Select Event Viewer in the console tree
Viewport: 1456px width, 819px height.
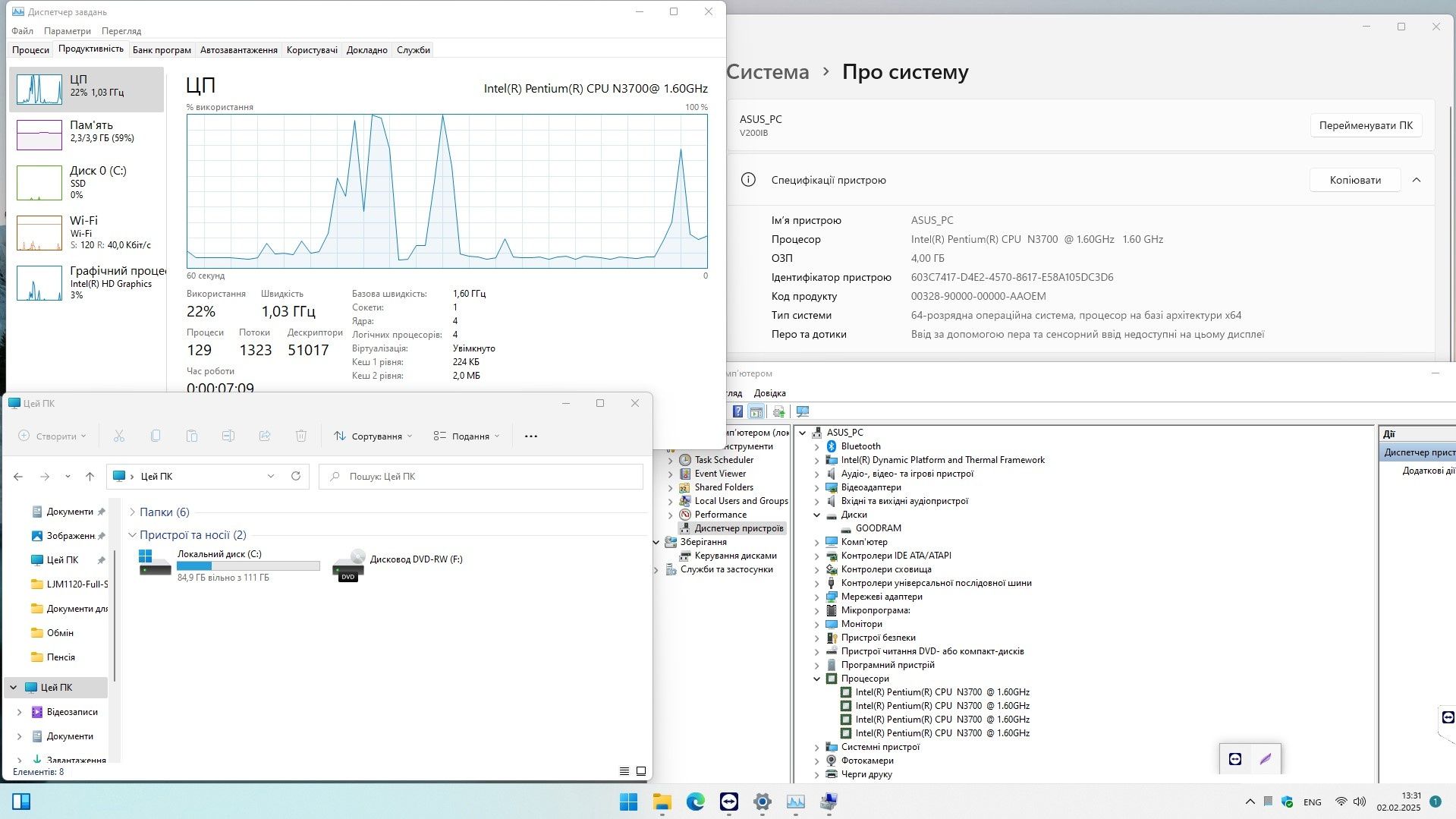(x=720, y=474)
